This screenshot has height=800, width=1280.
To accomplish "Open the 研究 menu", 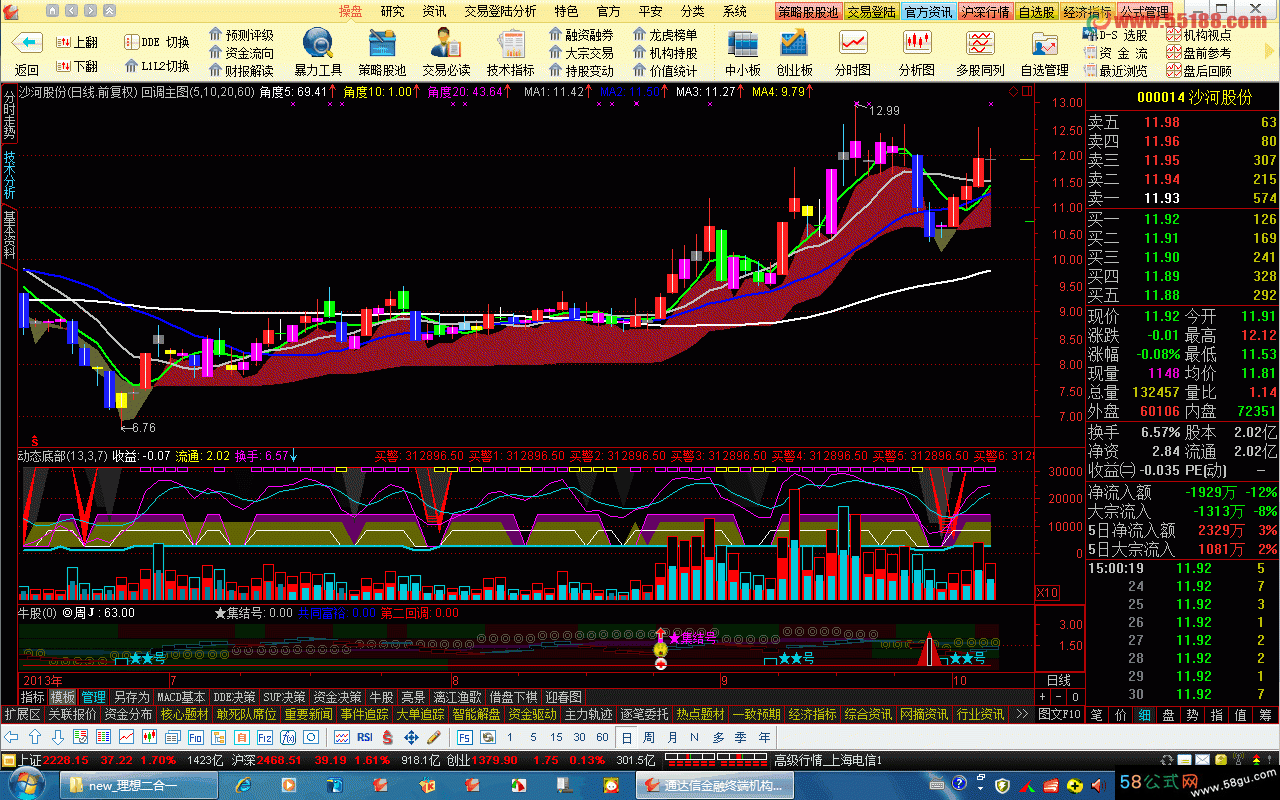I will (x=393, y=11).
